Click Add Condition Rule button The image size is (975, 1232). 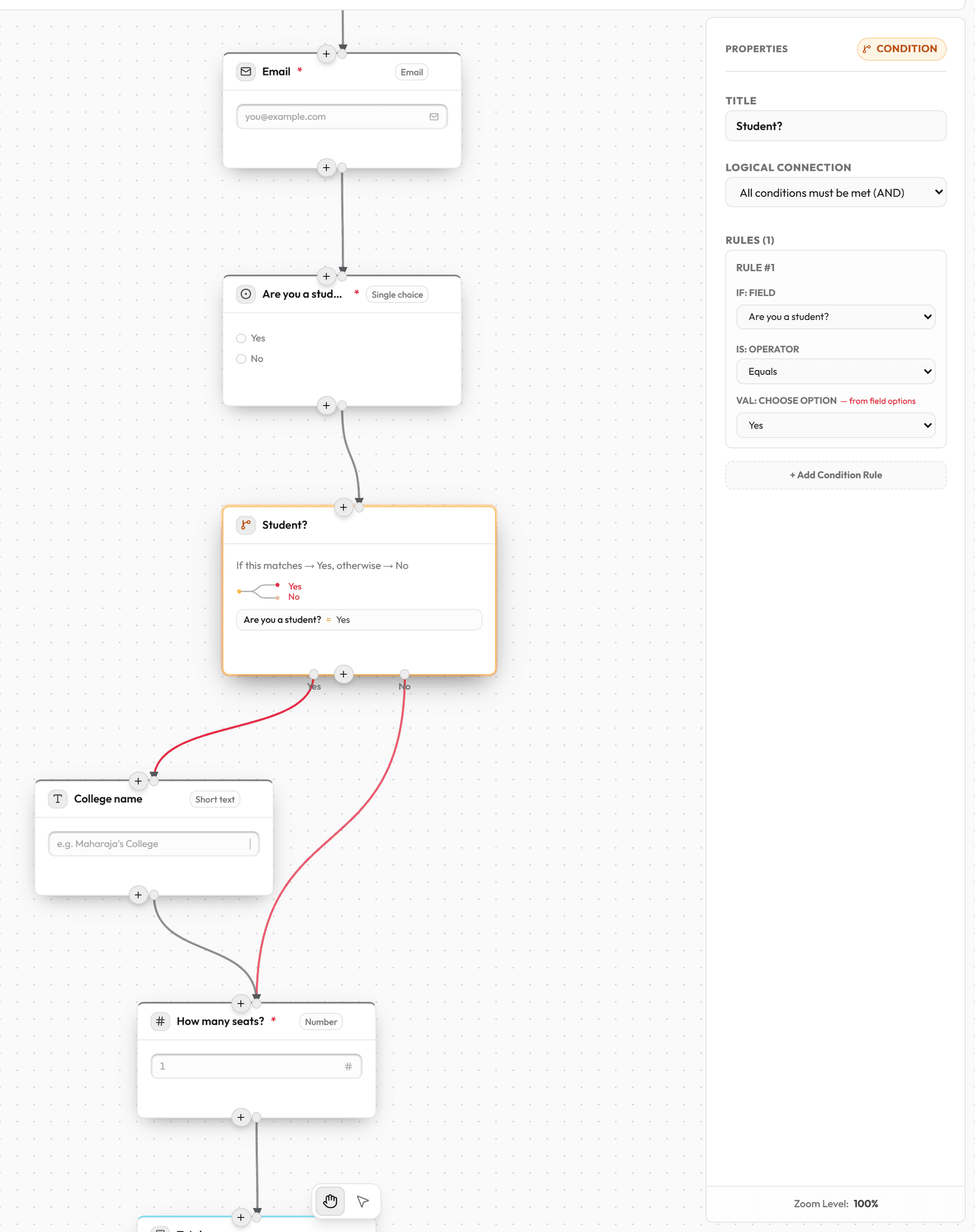pyautogui.click(x=835, y=475)
